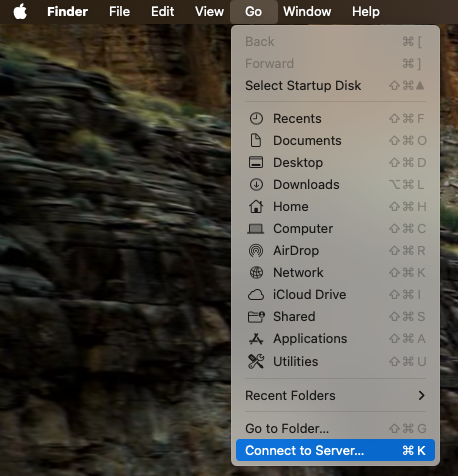Click the Downloads arrow icon
458x476 pixels.
pyautogui.click(x=256, y=185)
